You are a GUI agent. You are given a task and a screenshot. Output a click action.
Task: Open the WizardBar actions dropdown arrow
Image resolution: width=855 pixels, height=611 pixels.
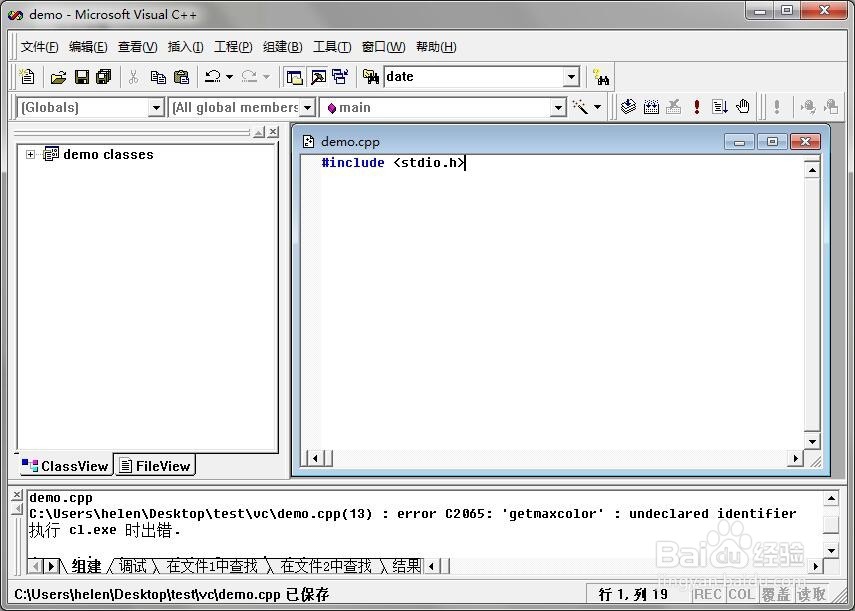[x=598, y=107]
